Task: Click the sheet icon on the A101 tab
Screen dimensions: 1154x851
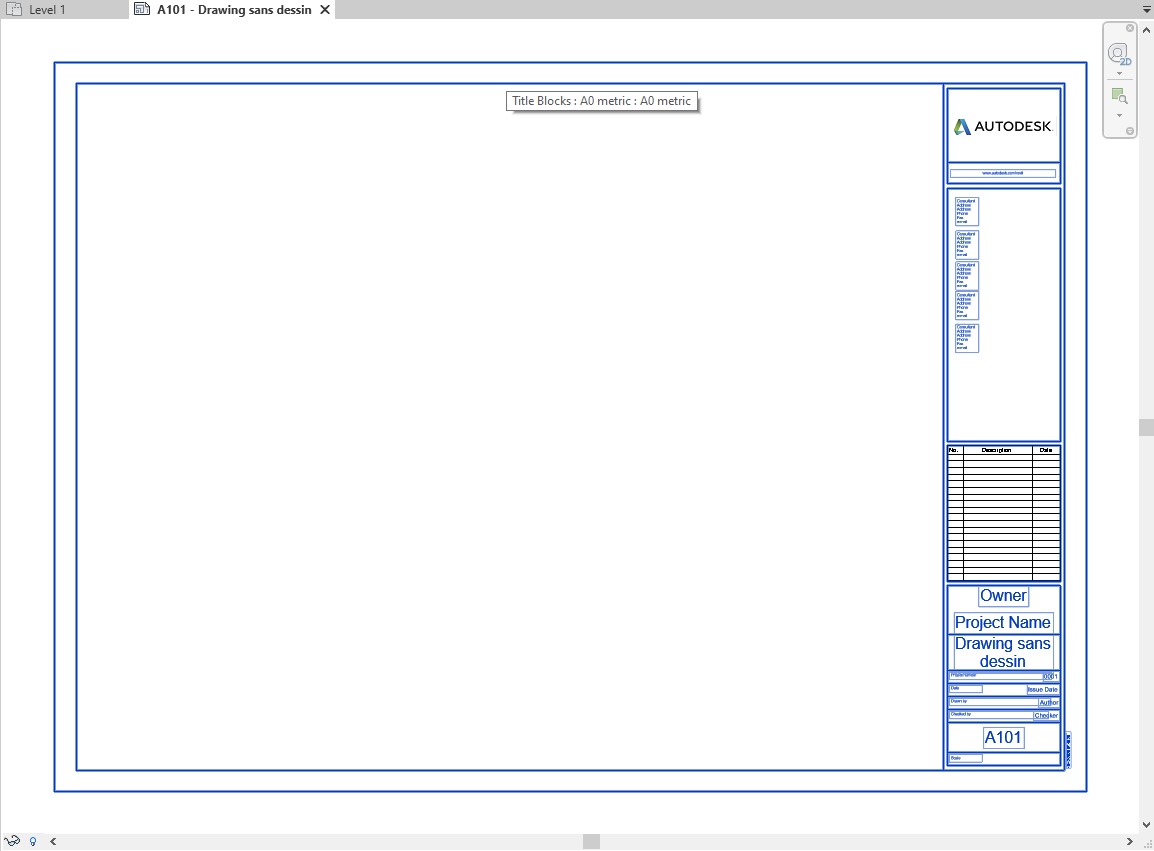Action: (x=140, y=9)
